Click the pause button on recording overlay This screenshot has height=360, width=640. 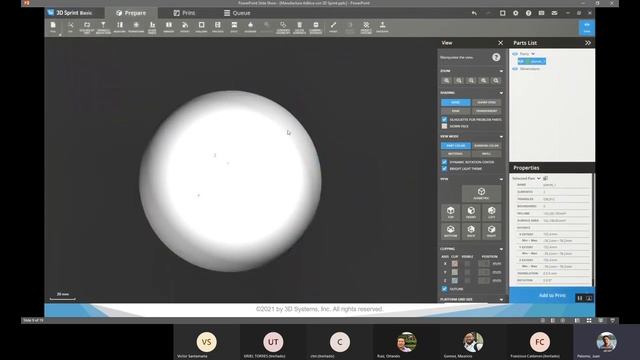point(580,298)
